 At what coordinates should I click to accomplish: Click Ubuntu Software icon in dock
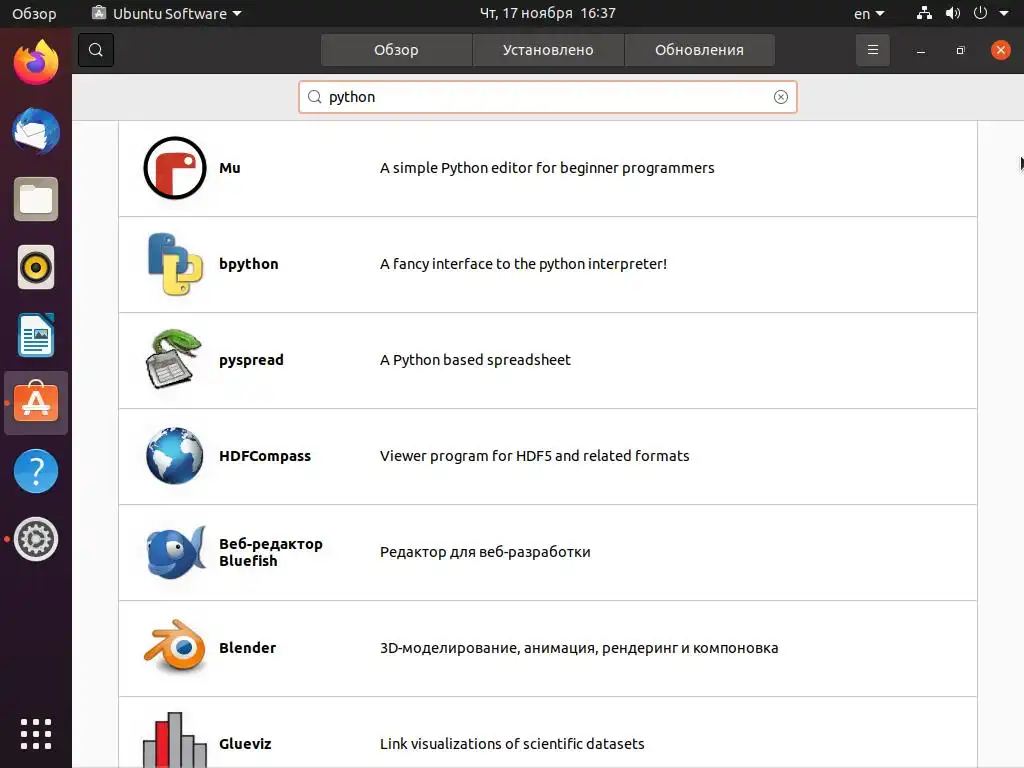[x=36, y=403]
